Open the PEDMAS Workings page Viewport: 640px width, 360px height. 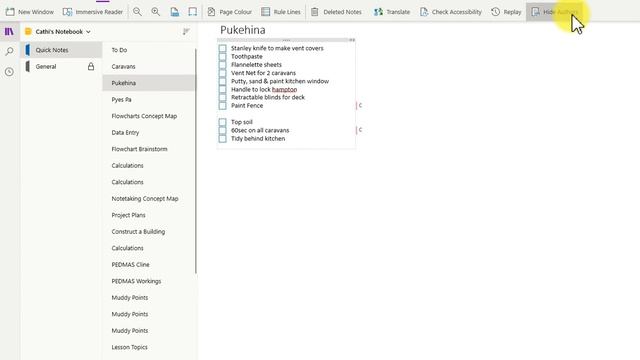(x=149, y=281)
